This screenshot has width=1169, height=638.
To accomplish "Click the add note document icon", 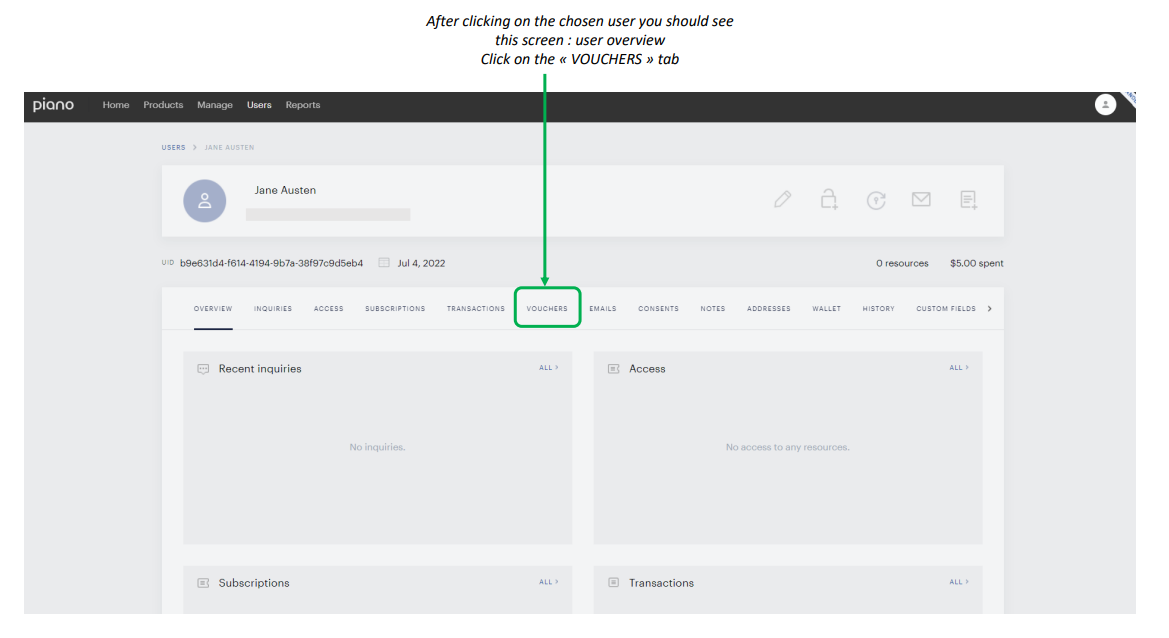I will click(x=968, y=199).
